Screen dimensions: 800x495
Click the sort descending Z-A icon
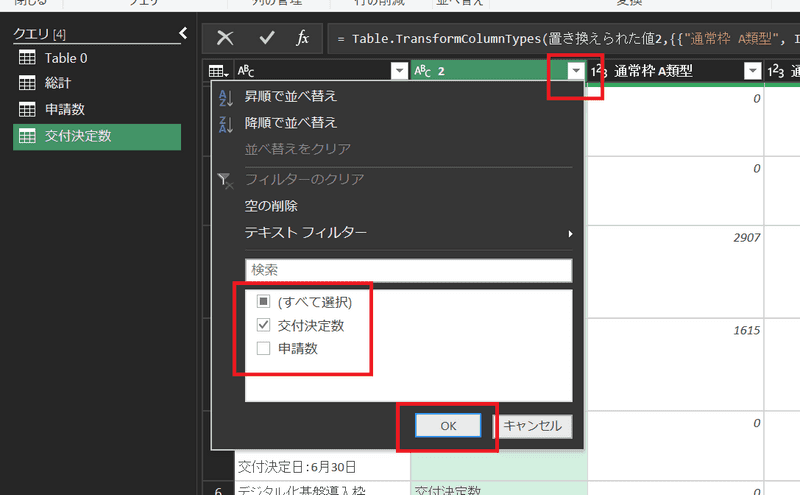225,123
